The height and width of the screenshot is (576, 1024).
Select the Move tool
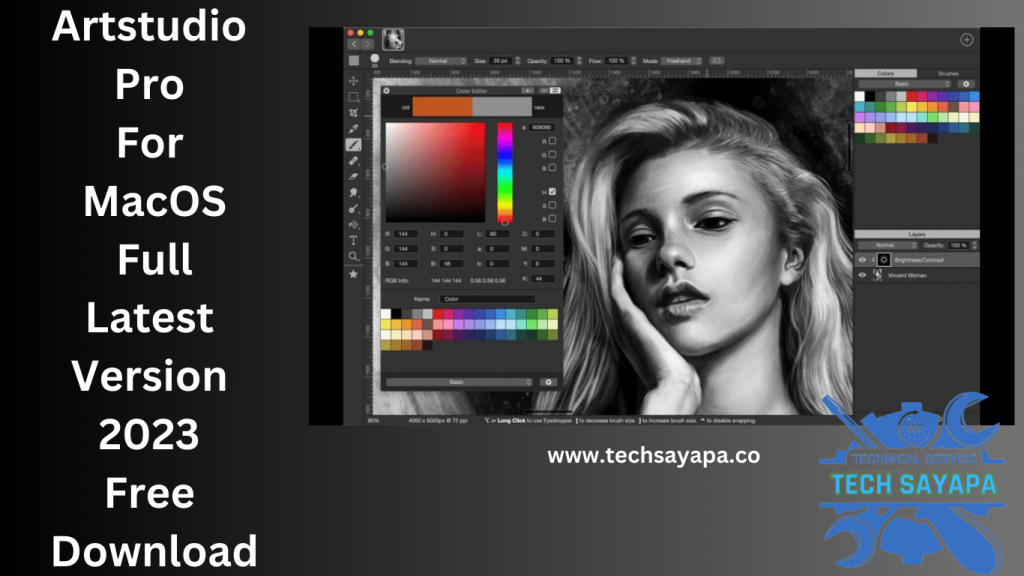pyautogui.click(x=353, y=81)
